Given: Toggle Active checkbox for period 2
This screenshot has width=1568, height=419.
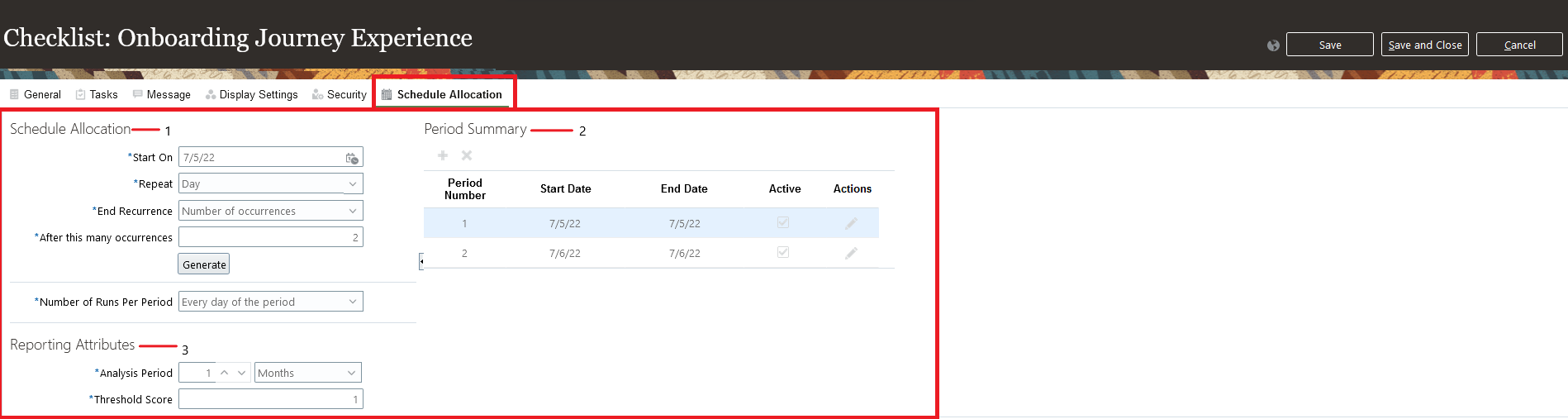Looking at the screenshot, I should click(x=783, y=252).
